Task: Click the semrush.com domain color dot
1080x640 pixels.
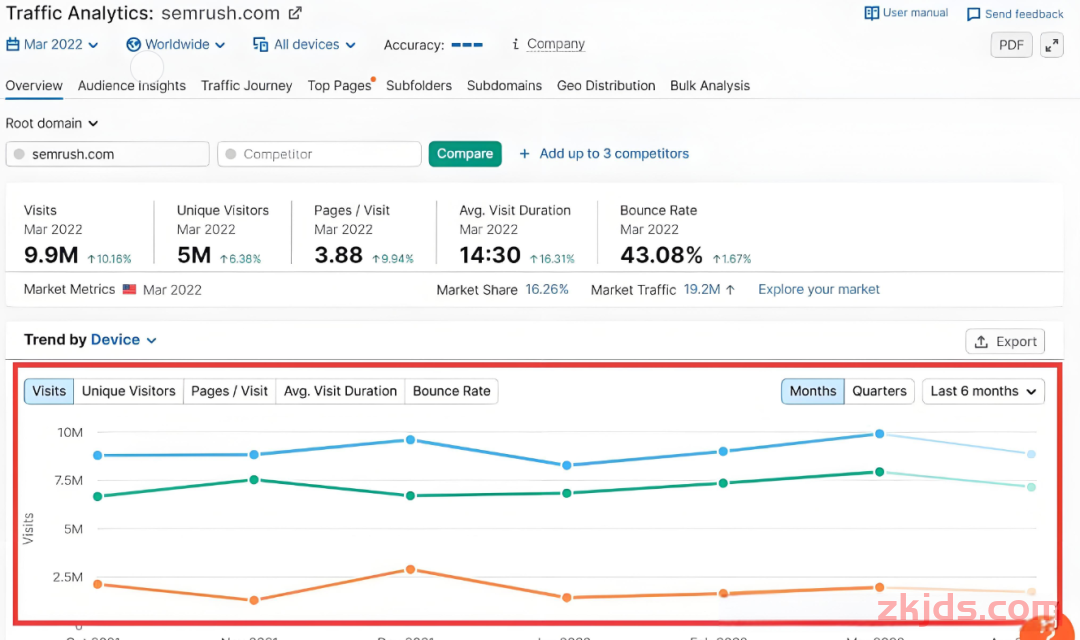Action: click(19, 154)
